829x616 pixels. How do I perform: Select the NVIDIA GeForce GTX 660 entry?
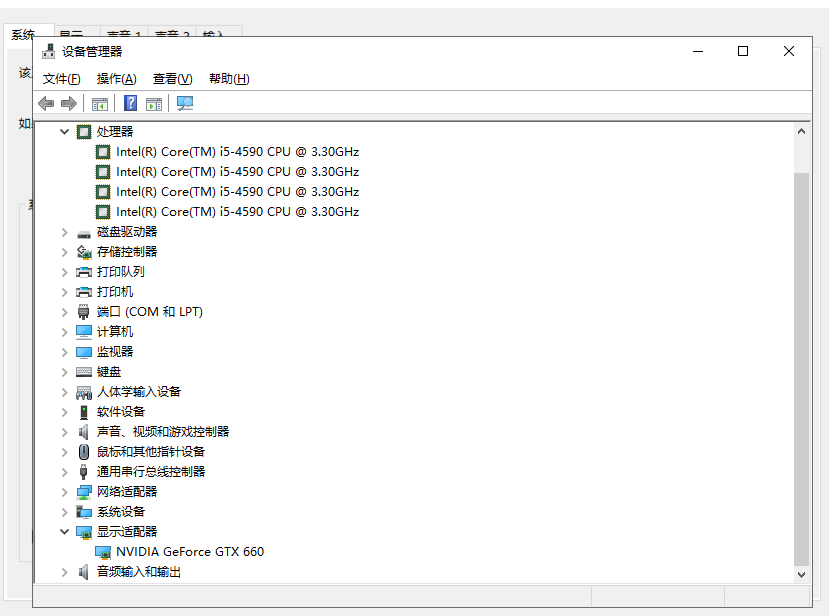coord(190,552)
